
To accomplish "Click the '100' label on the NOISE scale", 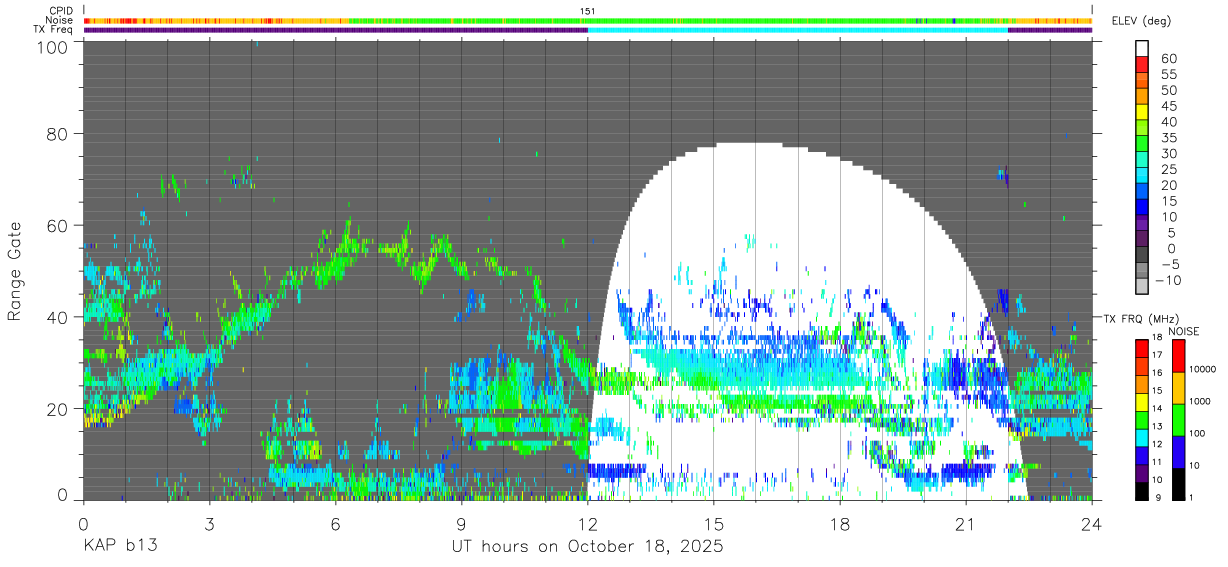I will (x=1199, y=434).
